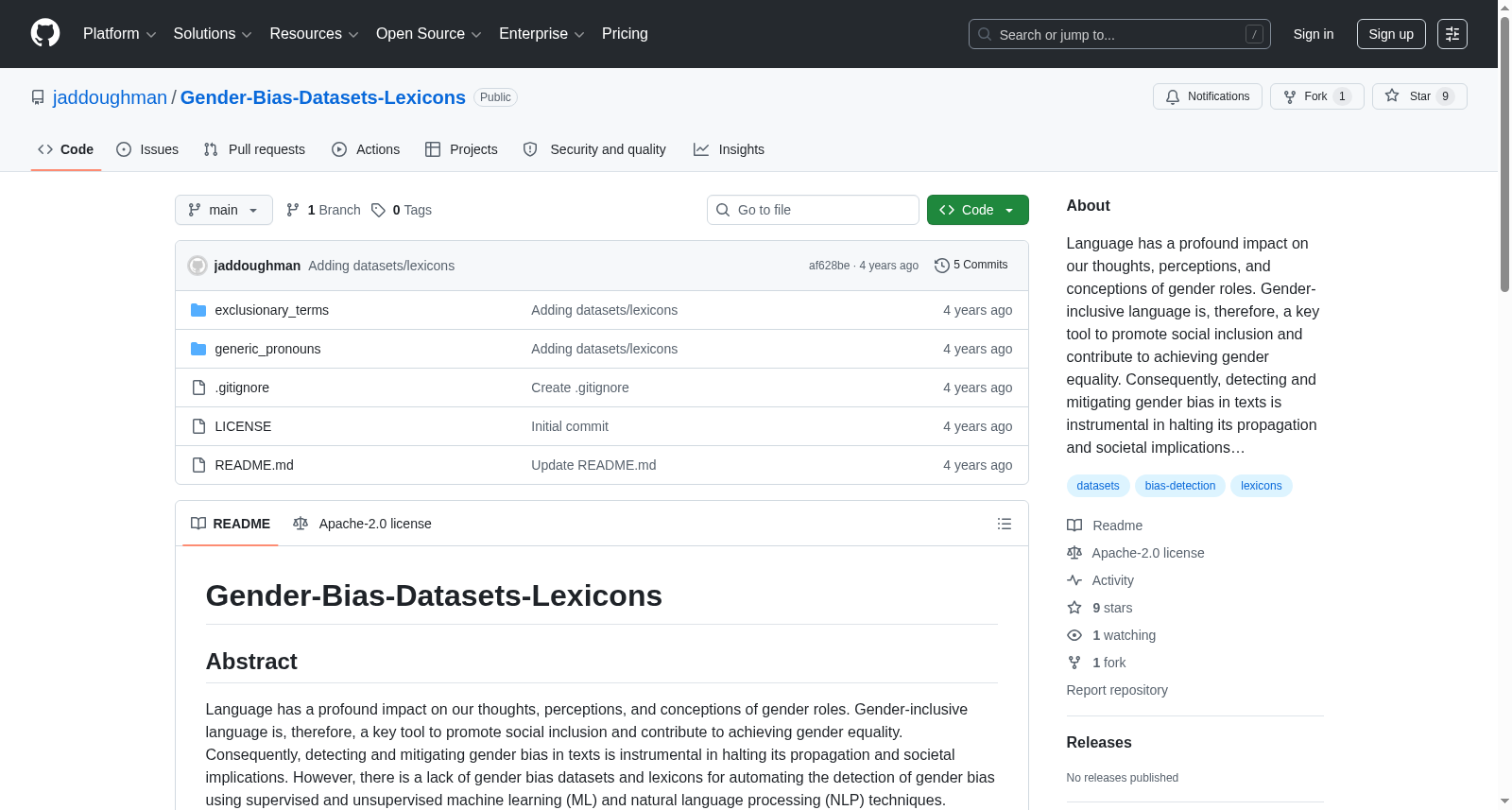The height and width of the screenshot is (810, 1512).
Task: Click the LICENSE file icon
Action: [198, 426]
